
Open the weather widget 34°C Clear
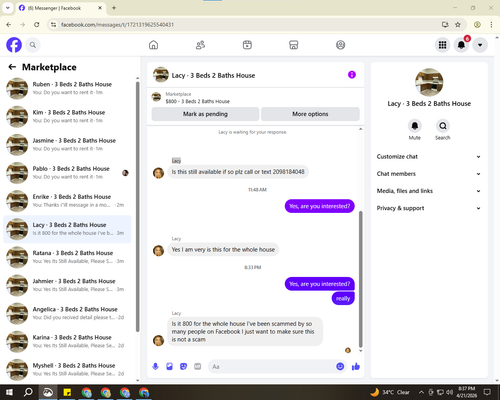390,392
